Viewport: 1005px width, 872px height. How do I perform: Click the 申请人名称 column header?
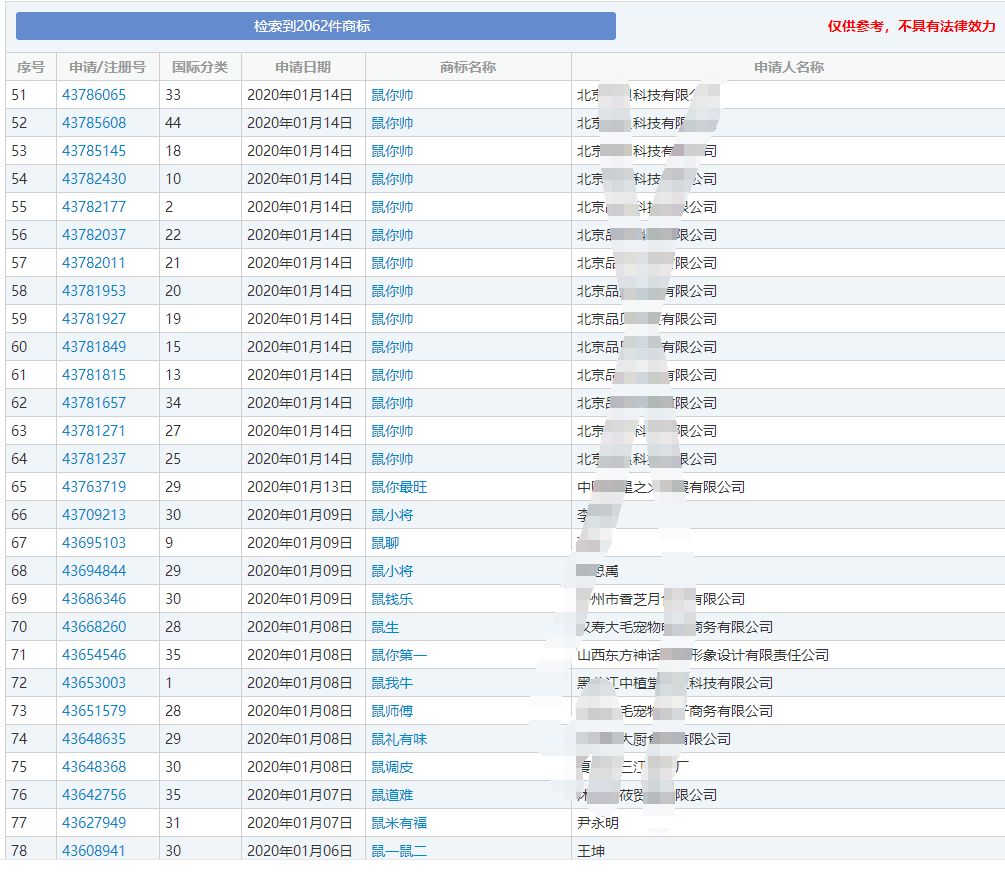788,67
